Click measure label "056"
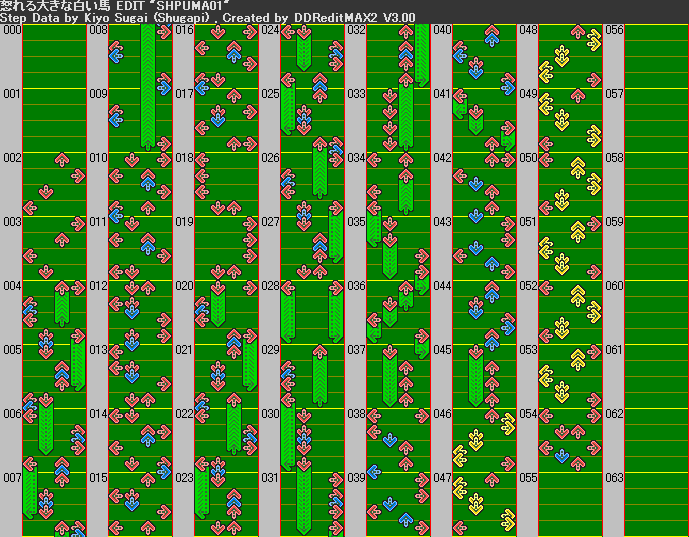This screenshot has width=689, height=537. pos(614,30)
